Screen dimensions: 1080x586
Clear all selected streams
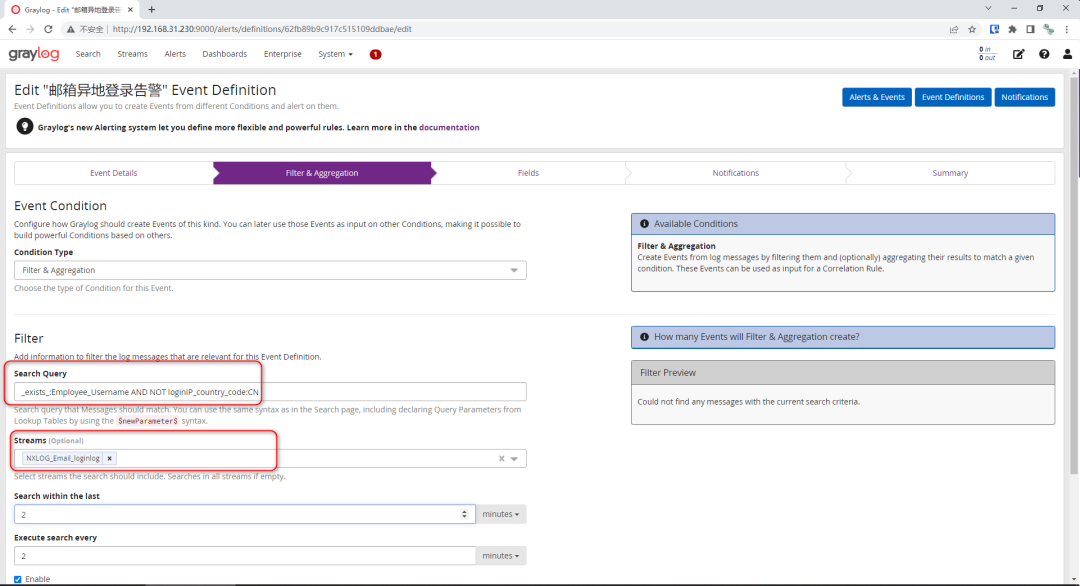pos(501,459)
